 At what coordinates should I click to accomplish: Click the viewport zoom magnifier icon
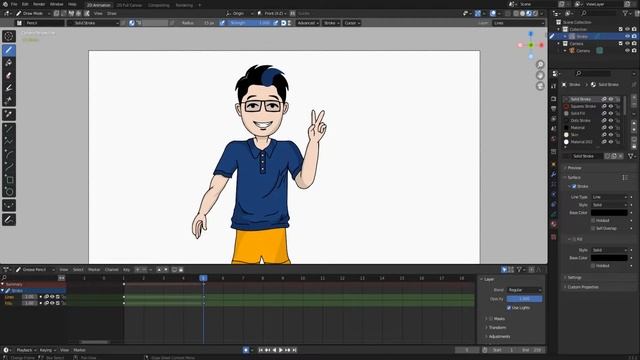(540, 64)
